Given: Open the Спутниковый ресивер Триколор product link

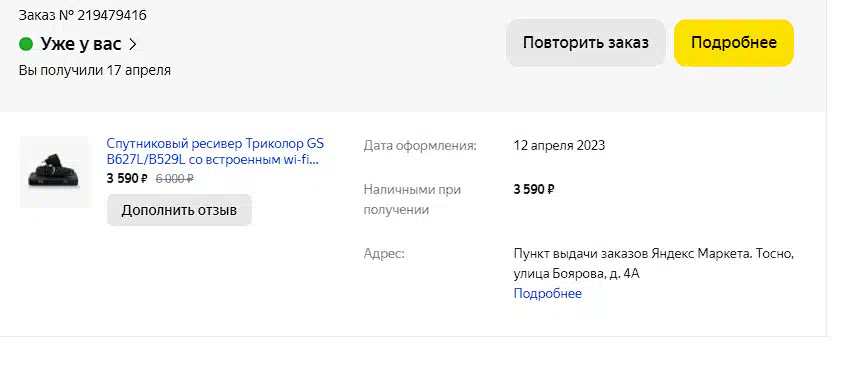Looking at the screenshot, I should [215, 152].
